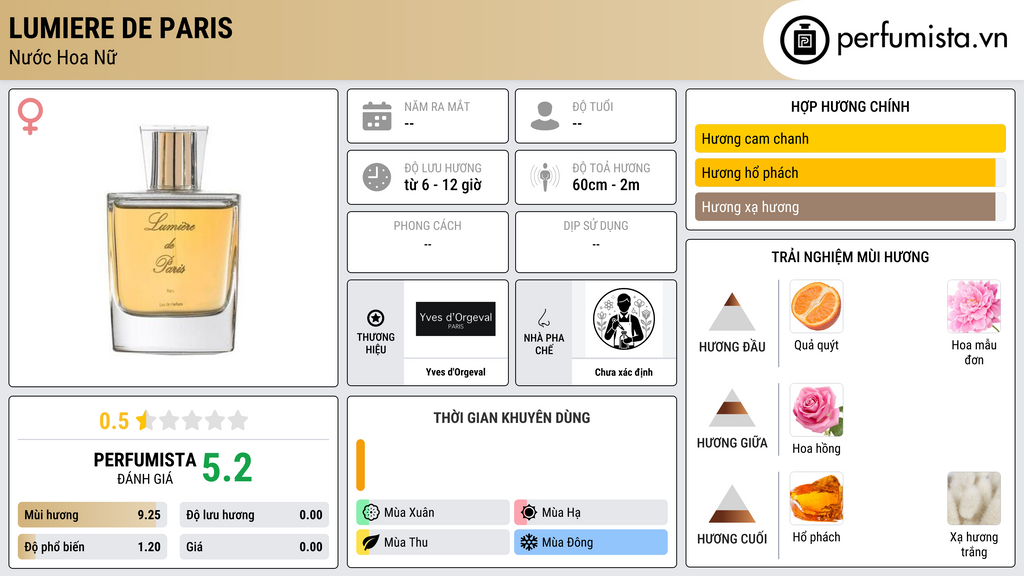Click the Chưa xác định perfumer caption
Viewport: 1024px width, 576px height.
pos(624,372)
